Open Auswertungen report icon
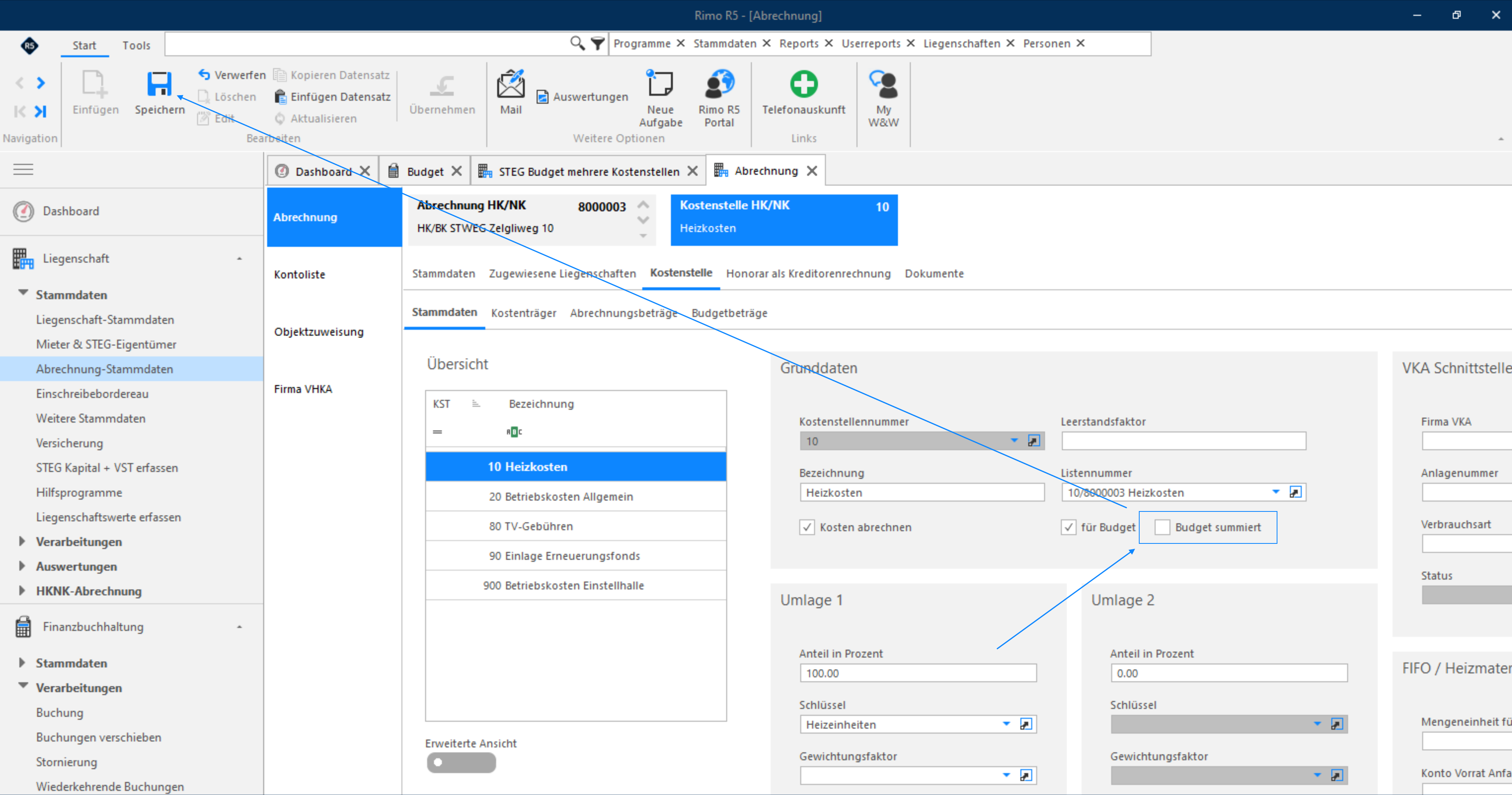 [x=542, y=96]
